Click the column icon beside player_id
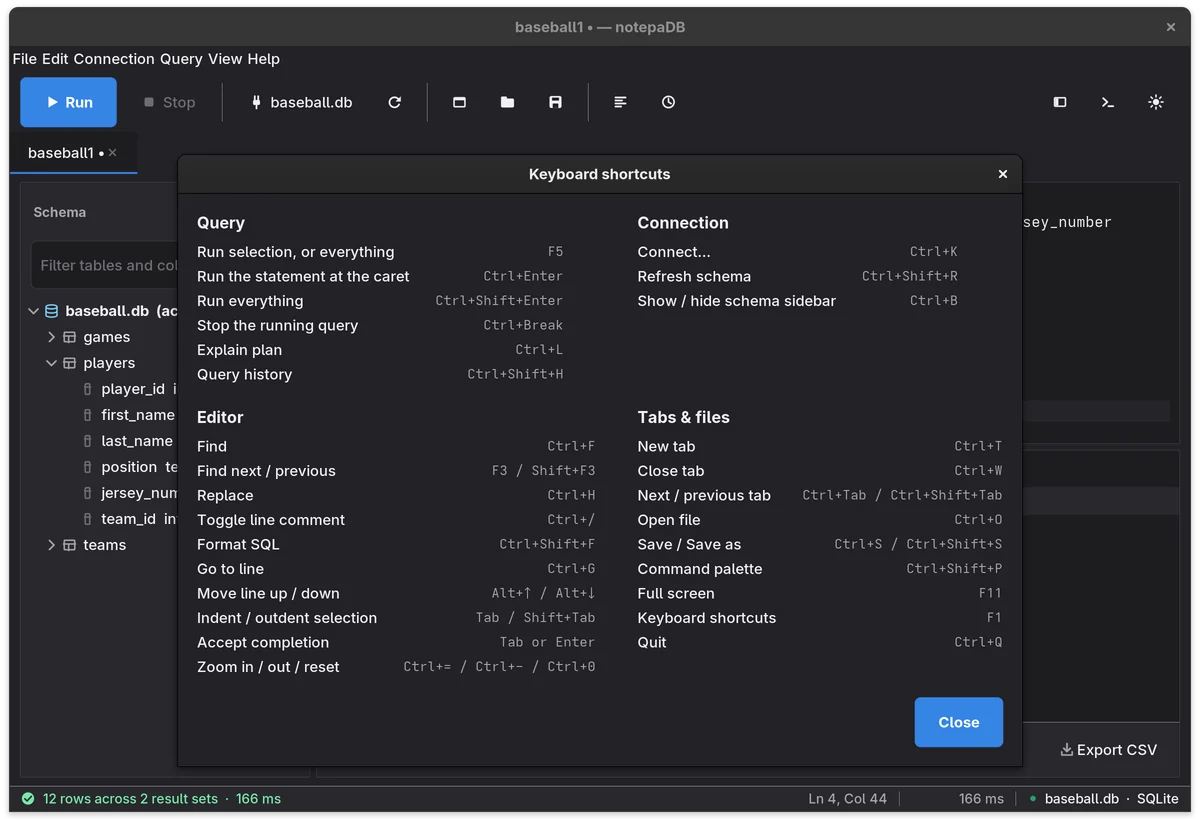The width and height of the screenshot is (1200, 823). pyautogui.click(x=88, y=389)
